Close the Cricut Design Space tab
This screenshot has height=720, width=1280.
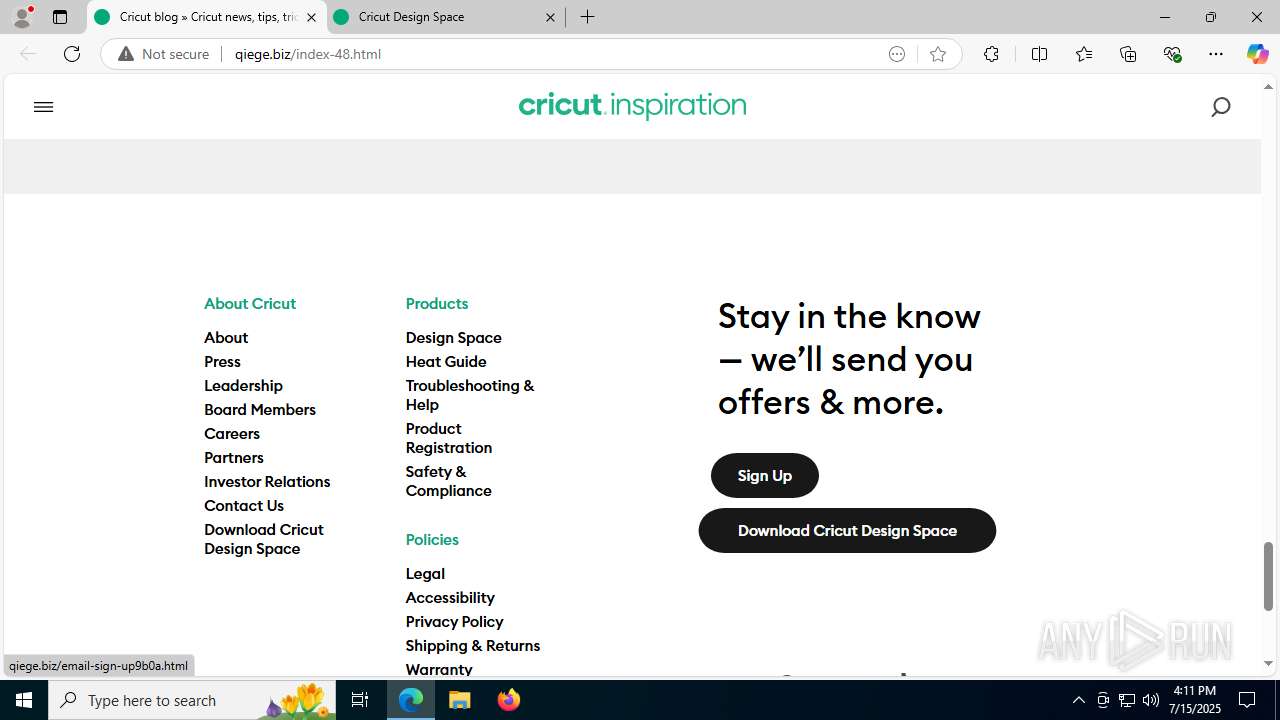point(550,17)
